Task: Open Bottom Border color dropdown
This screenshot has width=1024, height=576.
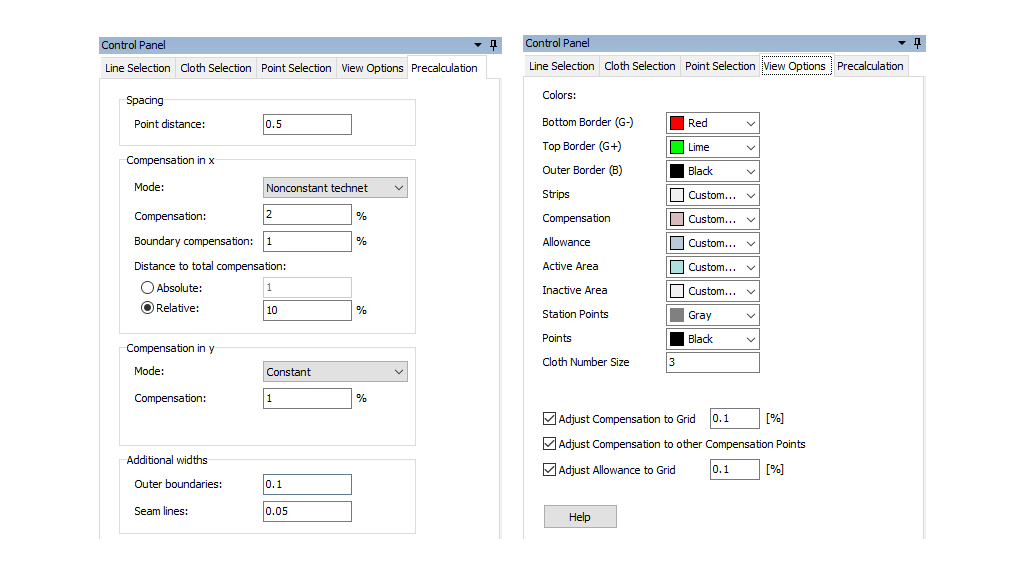Action: coord(712,123)
